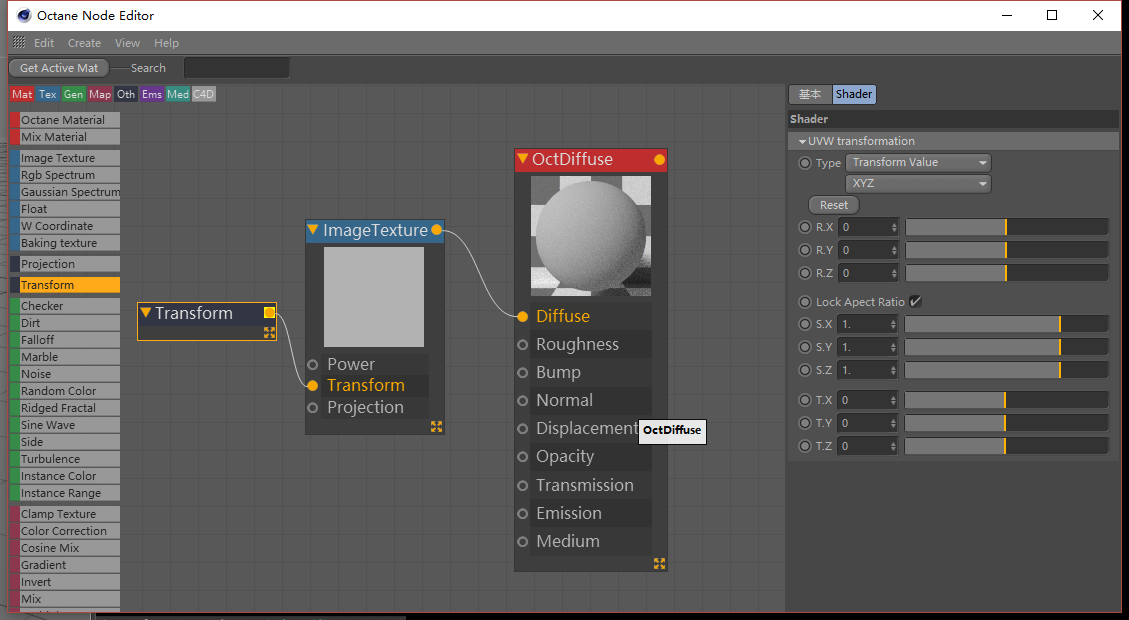Toggle the Gen green filter tag
Viewport: 1129px width, 620px height.
[74, 94]
